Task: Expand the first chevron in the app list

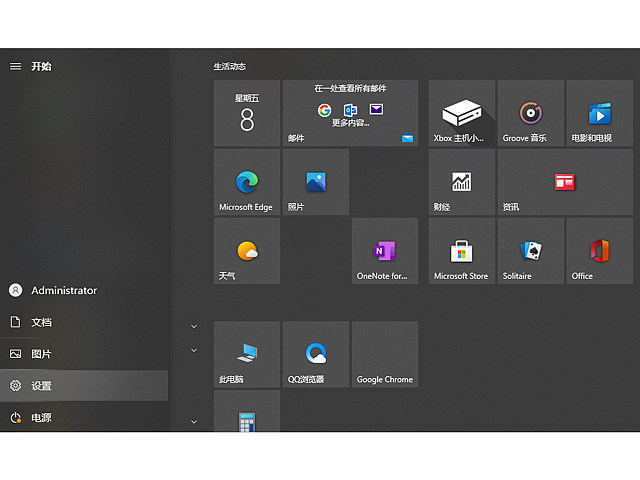Action: (194, 327)
